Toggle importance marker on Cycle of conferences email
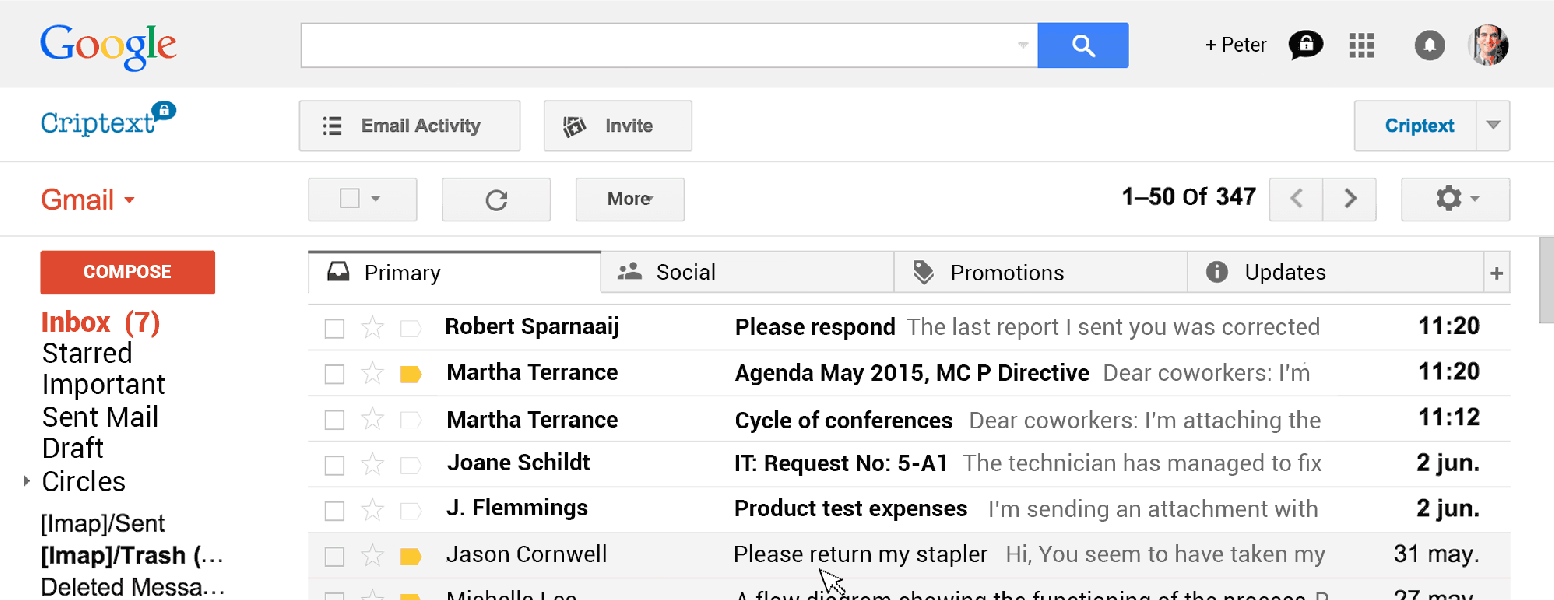 pos(410,419)
